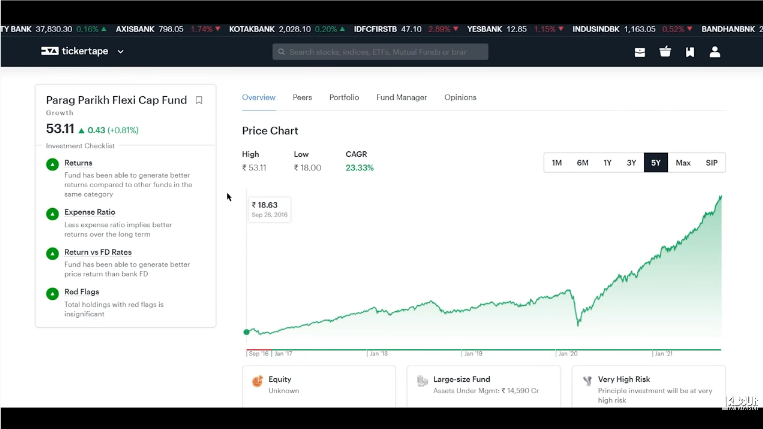Select the 1Y chart range
The width and height of the screenshot is (763, 429).
[607, 162]
